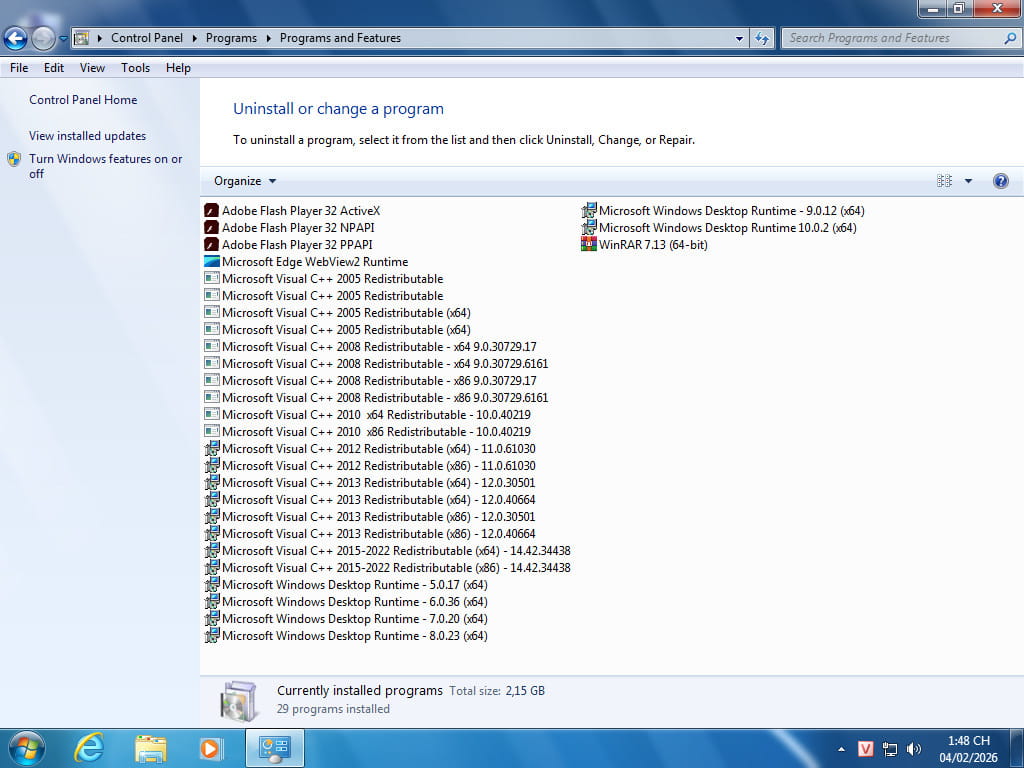The image size is (1024, 768).
Task: Click the Adobe Flash Player 32 ActiveX icon
Action: [212, 210]
